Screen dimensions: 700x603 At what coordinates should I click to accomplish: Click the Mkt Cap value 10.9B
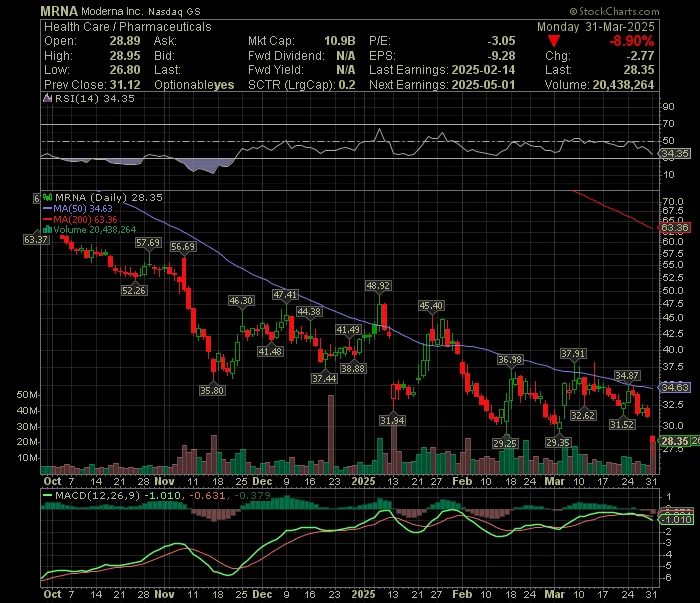point(340,41)
